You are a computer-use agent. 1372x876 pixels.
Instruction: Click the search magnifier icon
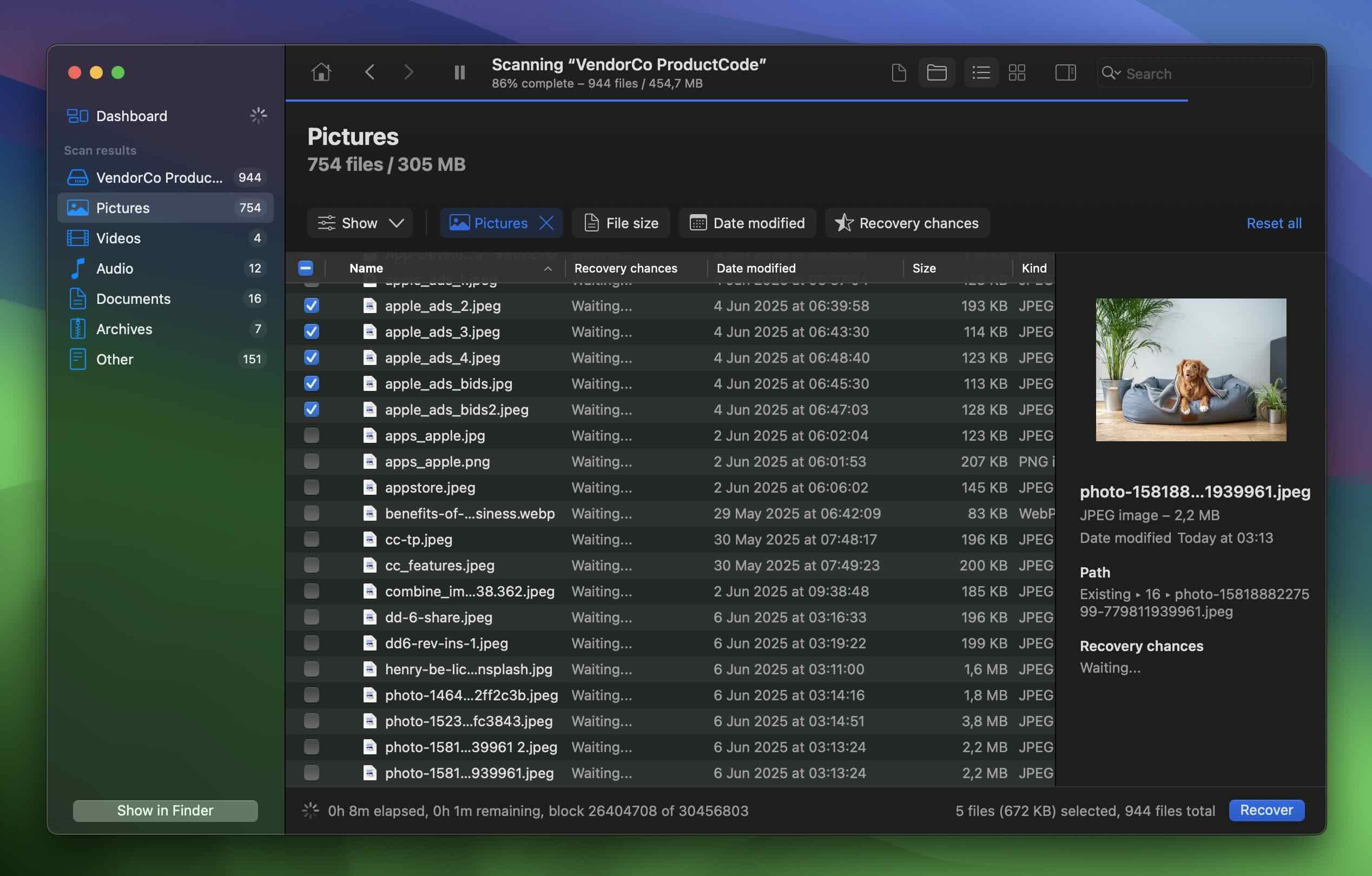(x=1111, y=73)
